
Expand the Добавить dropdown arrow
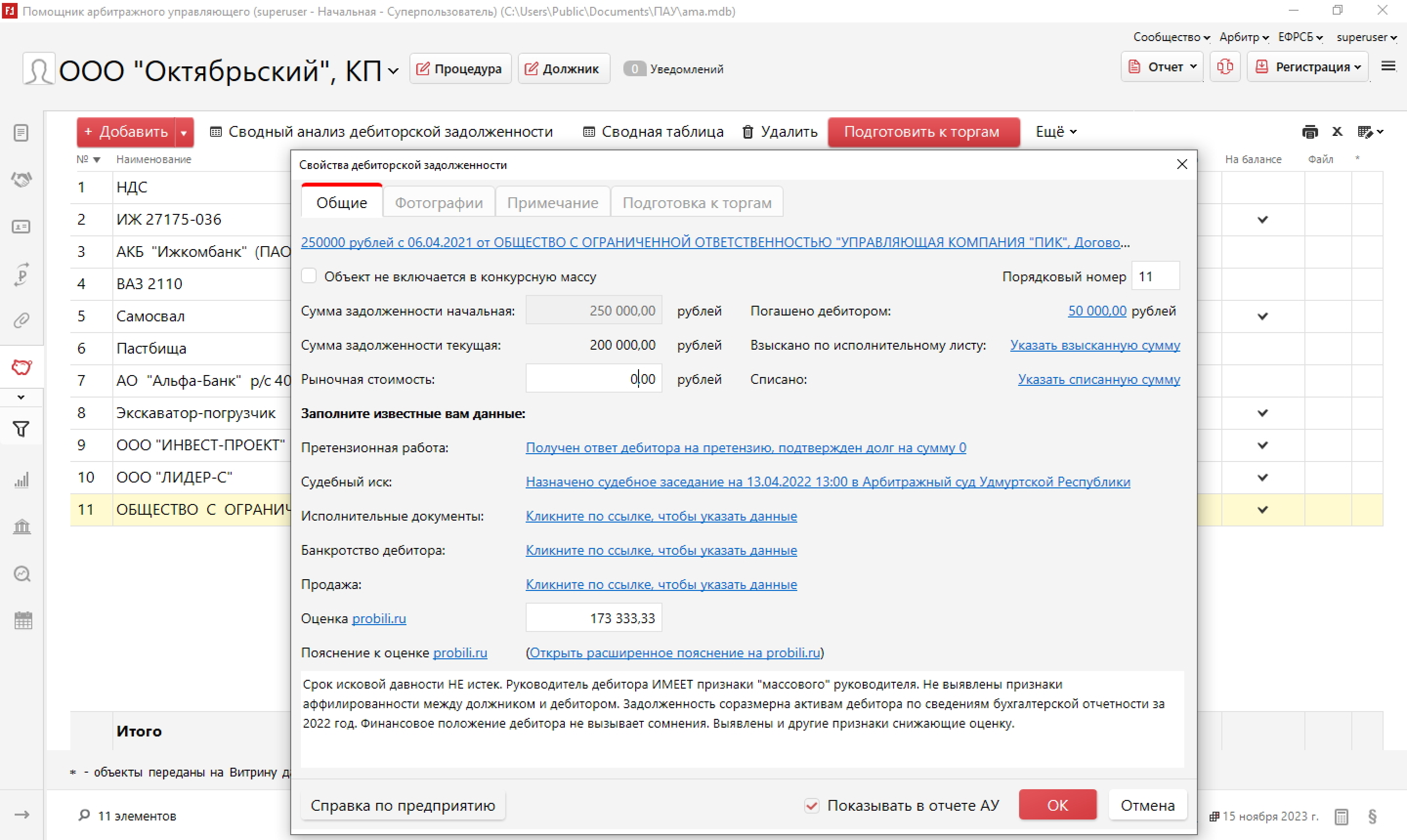184,132
